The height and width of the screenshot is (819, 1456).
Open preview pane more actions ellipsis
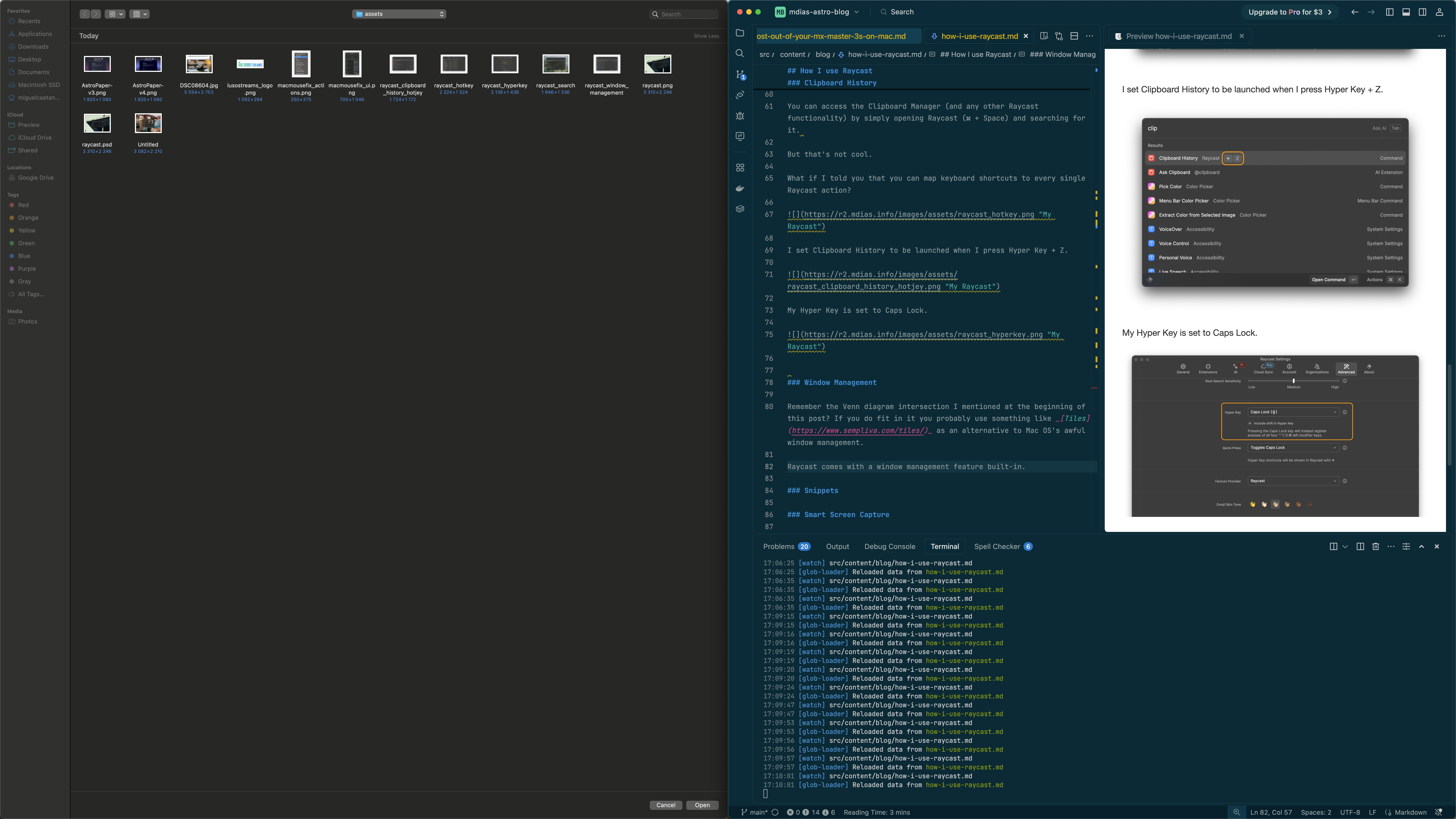pyautogui.click(x=1441, y=36)
